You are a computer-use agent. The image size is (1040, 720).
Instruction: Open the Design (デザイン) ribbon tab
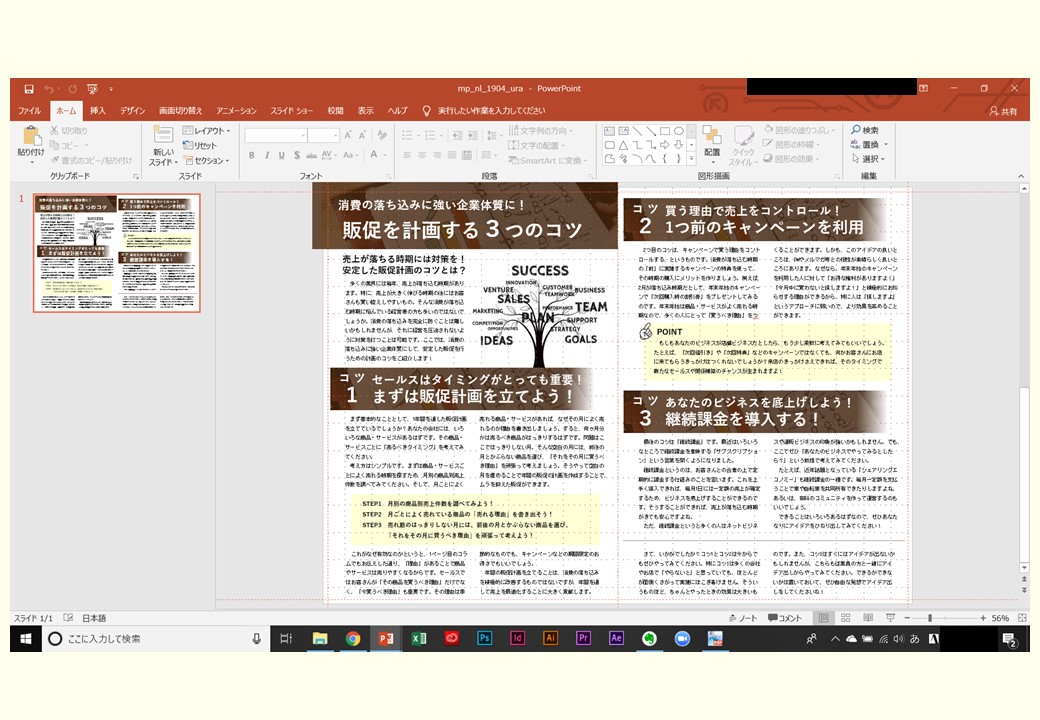[133, 111]
